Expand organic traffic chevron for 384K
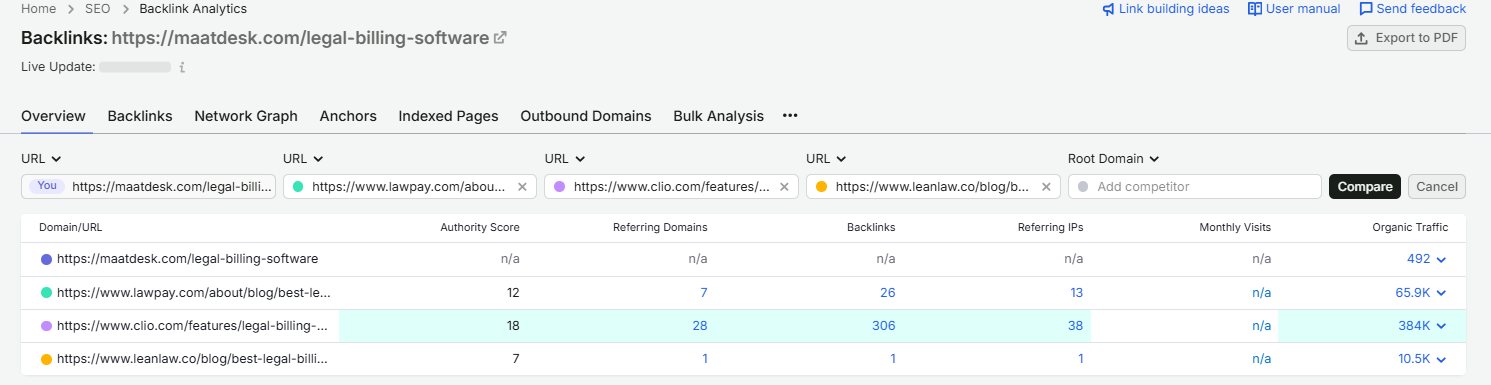The width and height of the screenshot is (1491, 385). [x=1442, y=326]
